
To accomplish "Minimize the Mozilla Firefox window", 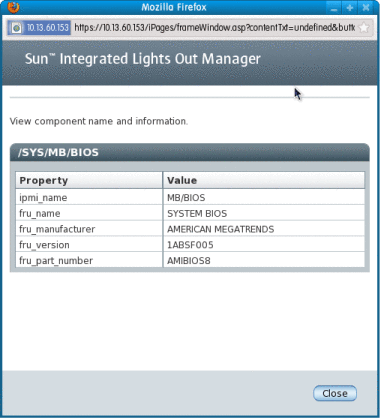I will click(333, 7).
